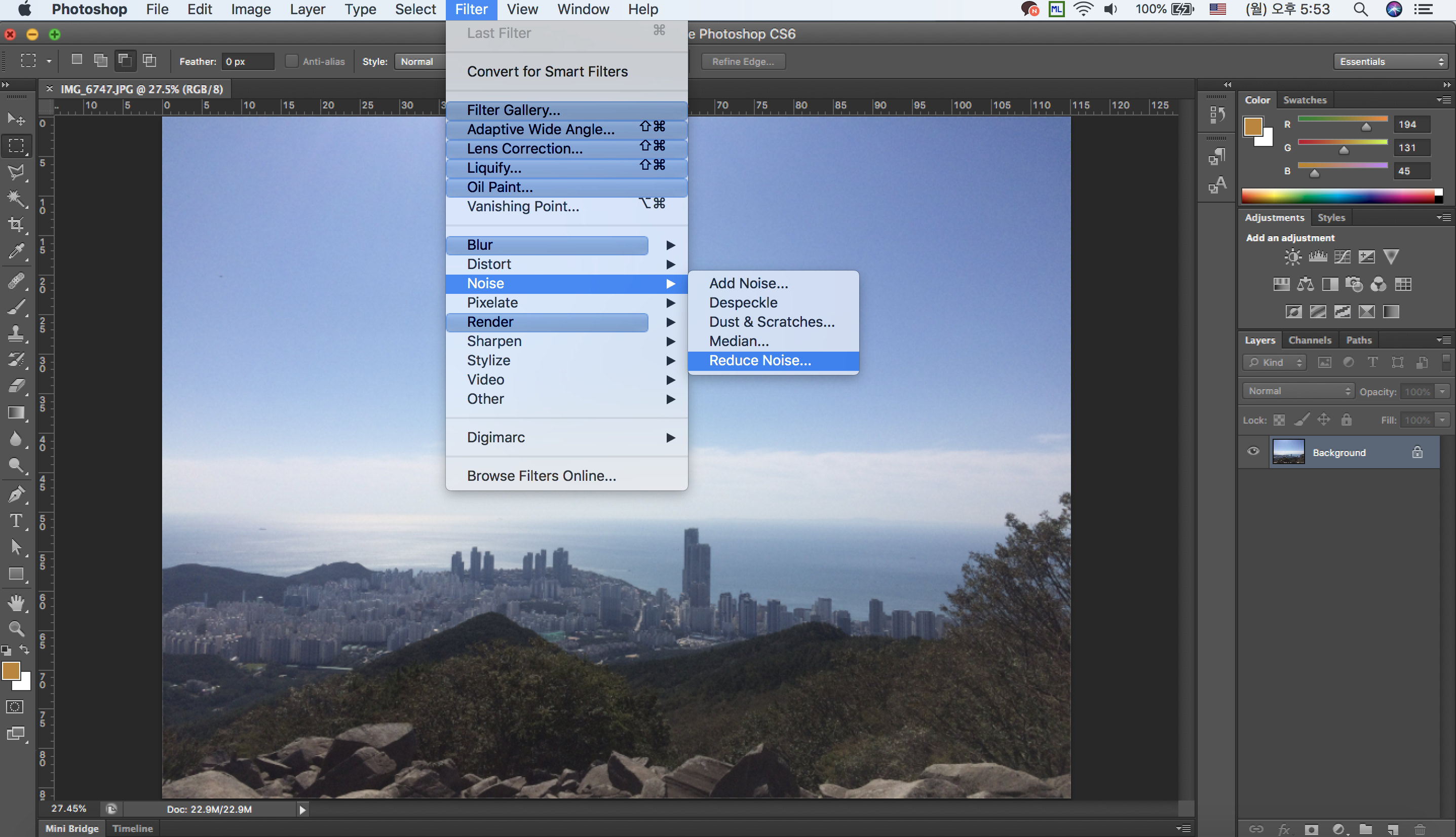Click the delete layer trash icon
1456x837 pixels.
(1419, 829)
